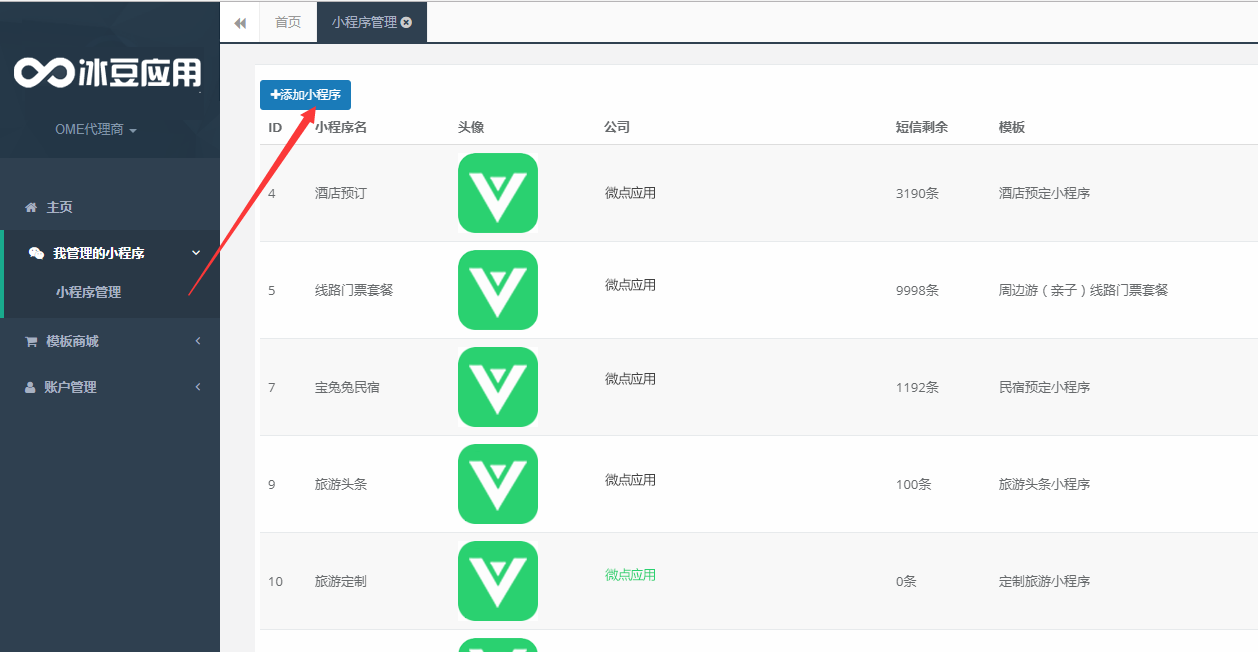The image size is (1258, 652).
Task: Close the 小程序管理 tab
Action: [x=406, y=22]
